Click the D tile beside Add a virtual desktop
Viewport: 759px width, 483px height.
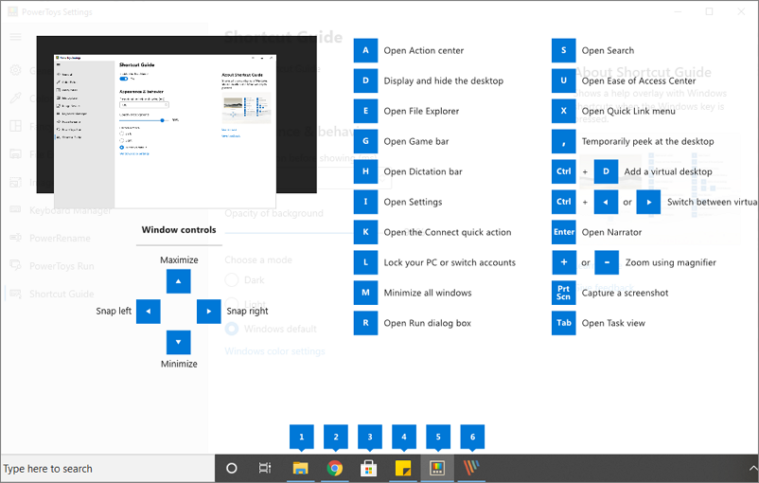pyautogui.click(x=606, y=171)
